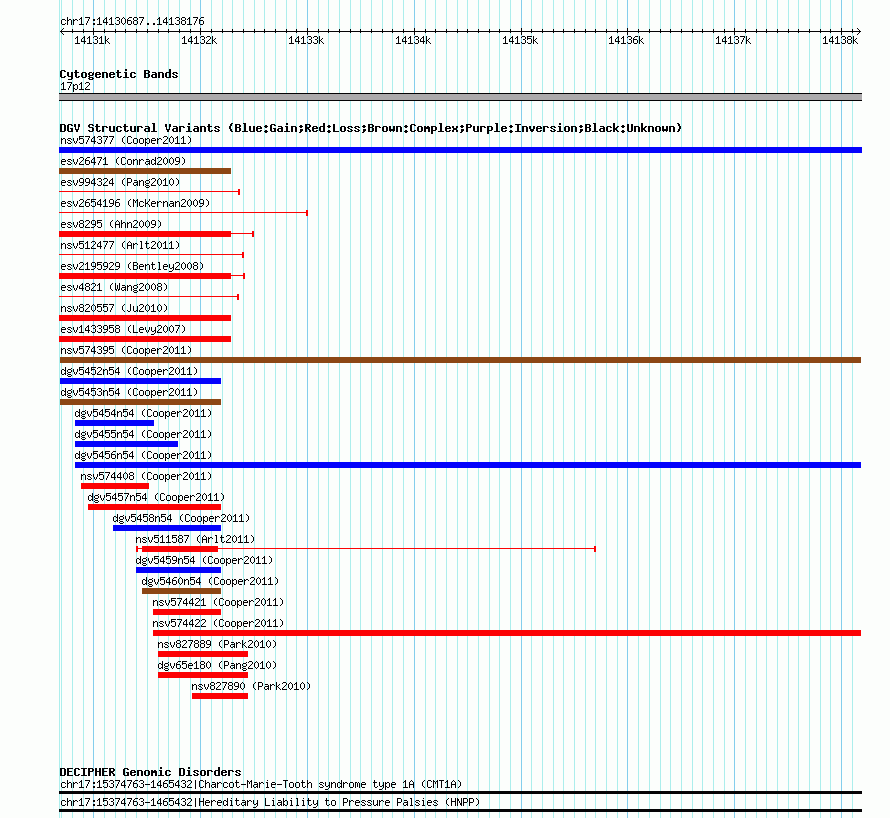Select the blue nsv574377 gain bar

tap(460, 150)
